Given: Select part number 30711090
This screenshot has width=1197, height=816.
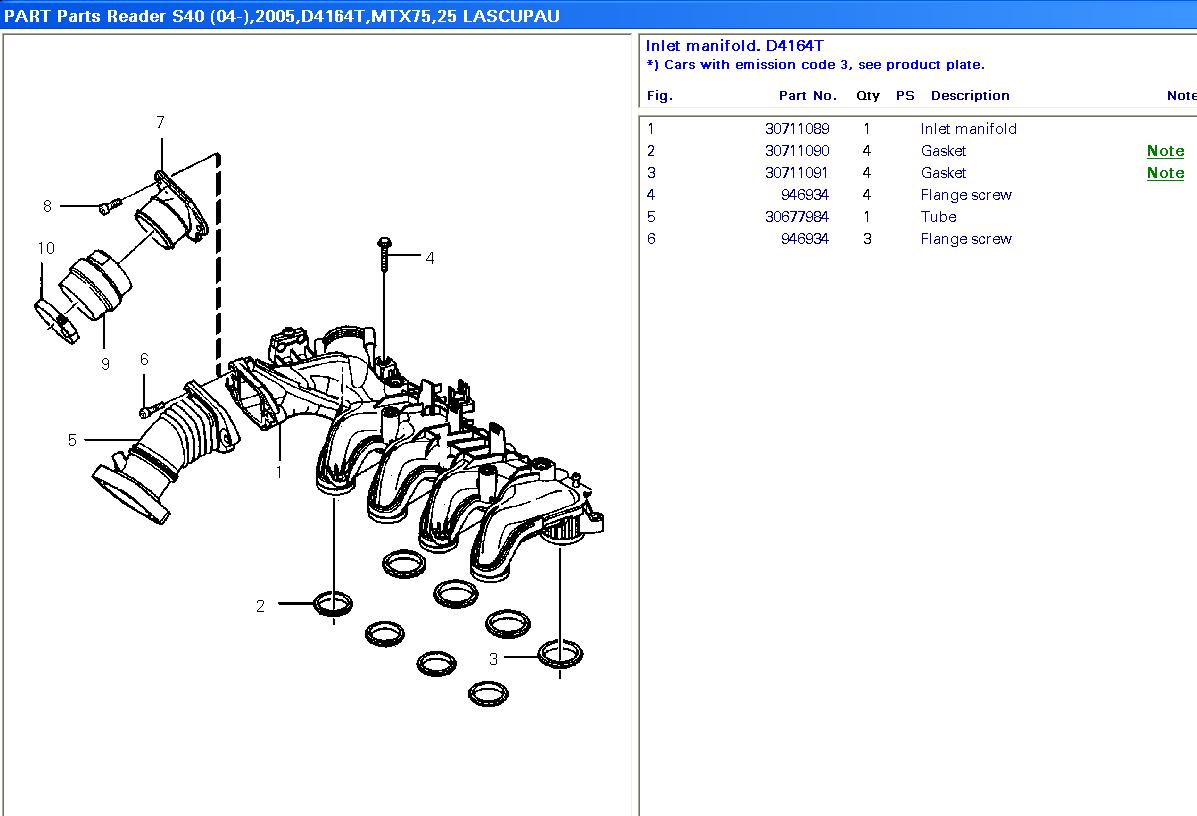Looking at the screenshot, I should 797,151.
